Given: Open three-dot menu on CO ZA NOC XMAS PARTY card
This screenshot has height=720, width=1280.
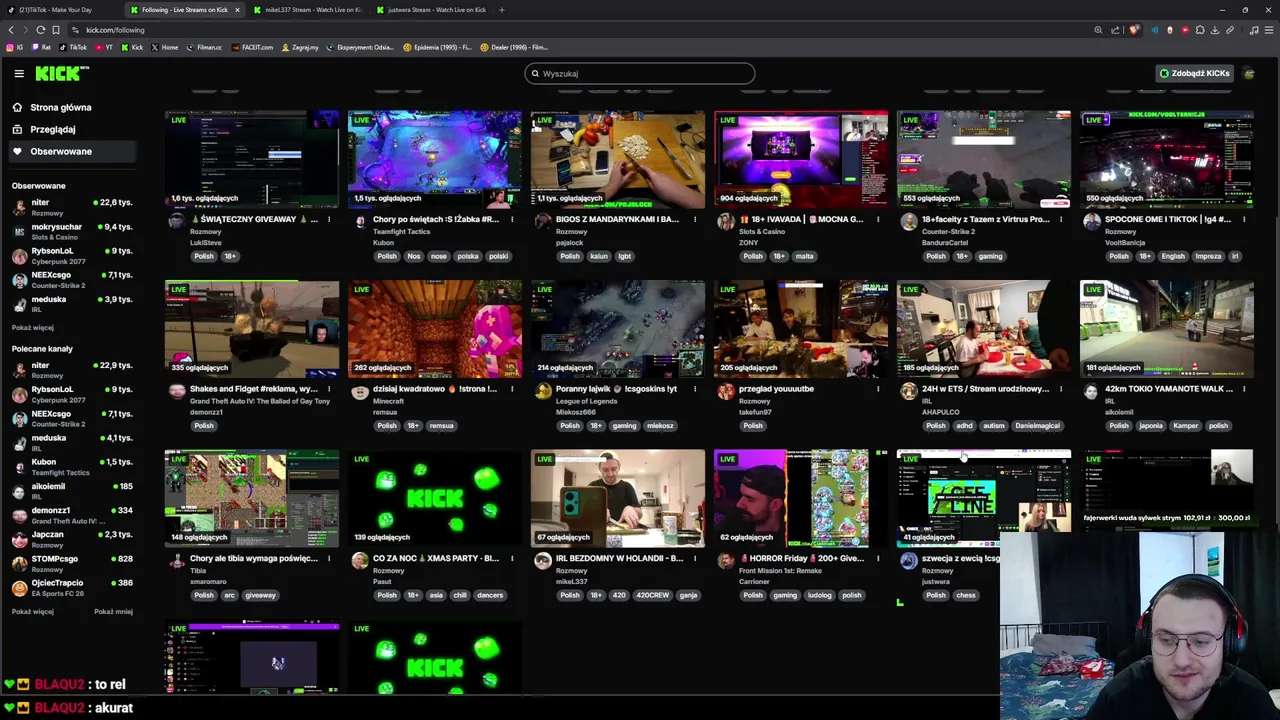Looking at the screenshot, I should pyautogui.click(x=512, y=559).
